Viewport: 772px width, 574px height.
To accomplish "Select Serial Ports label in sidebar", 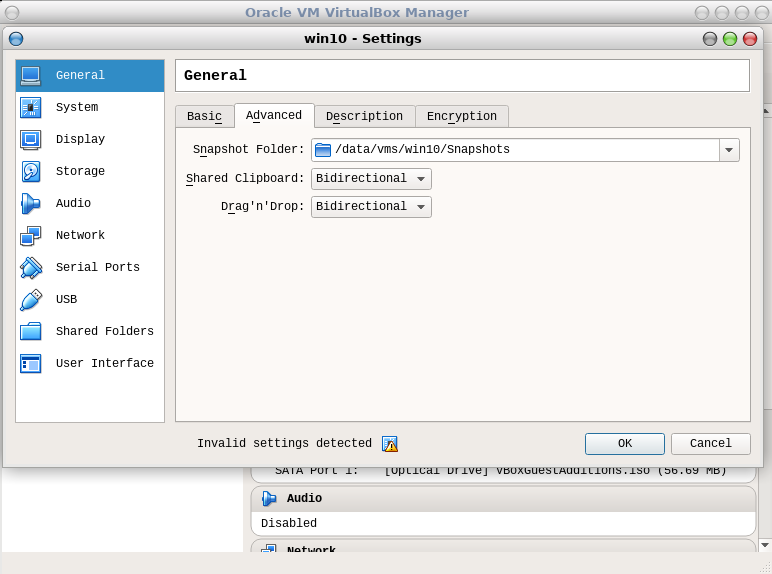I will tap(98, 267).
